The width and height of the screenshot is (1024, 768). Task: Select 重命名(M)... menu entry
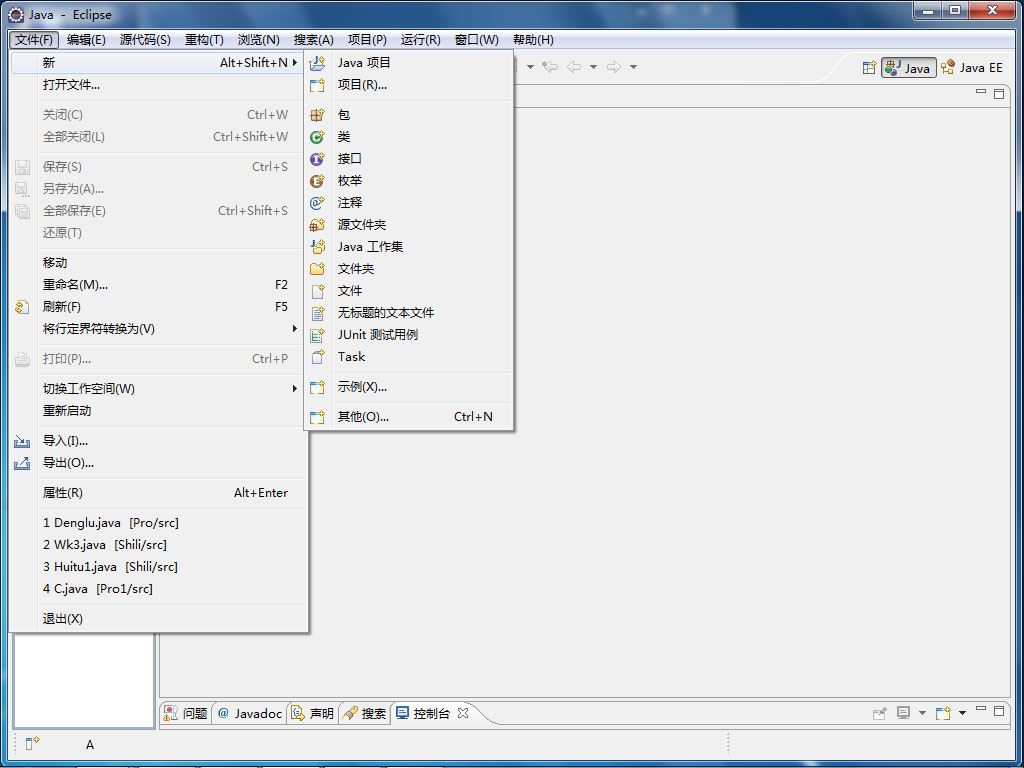(159, 285)
